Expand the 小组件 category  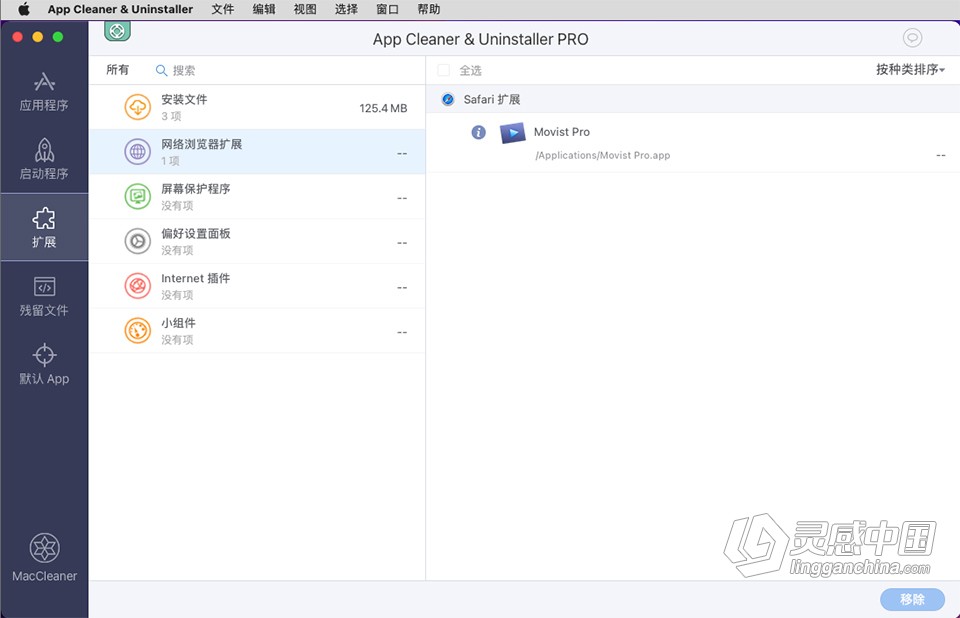pos(250,330)
